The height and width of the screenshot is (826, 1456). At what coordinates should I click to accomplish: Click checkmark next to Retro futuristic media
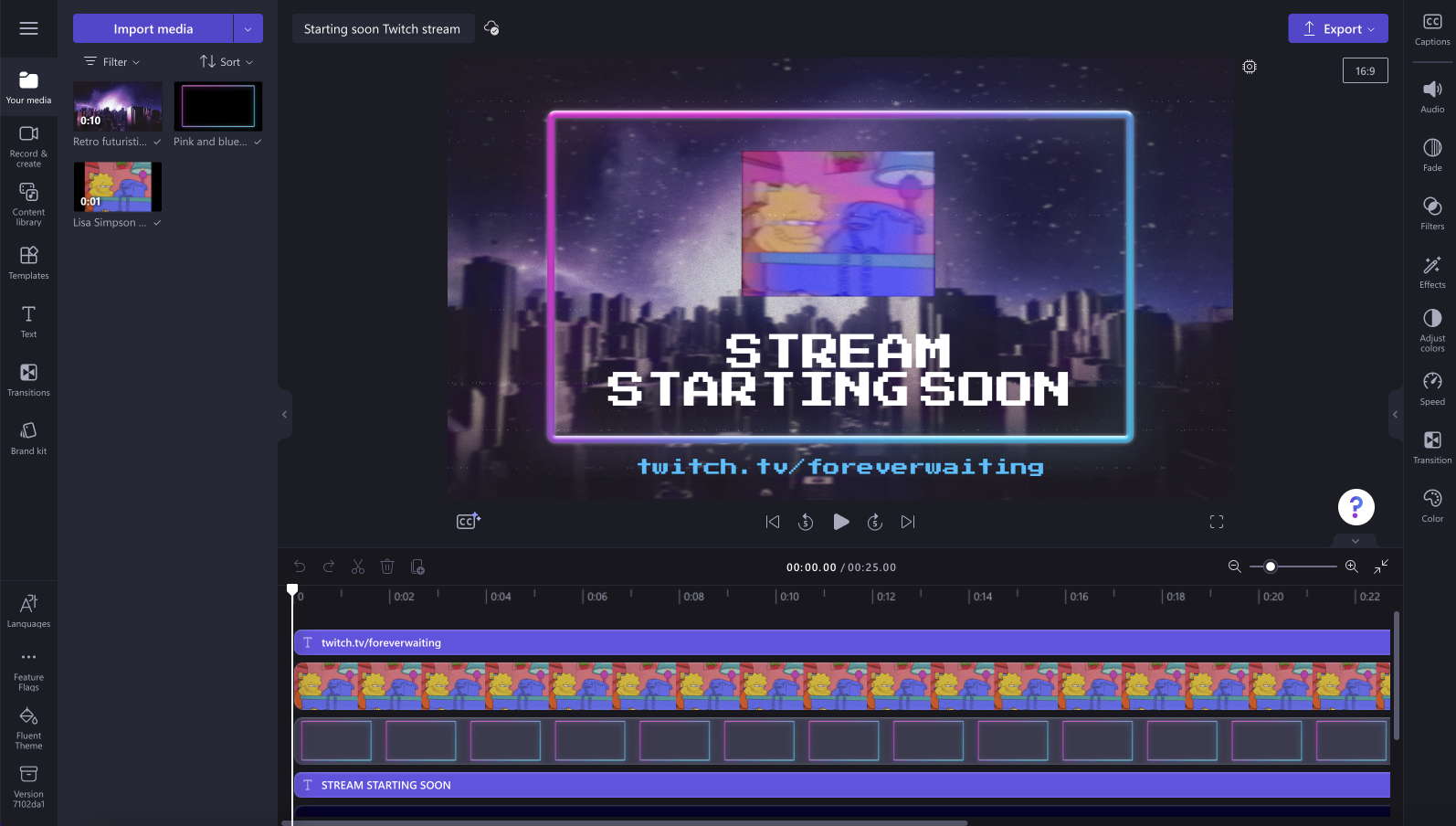coord(157,142)
